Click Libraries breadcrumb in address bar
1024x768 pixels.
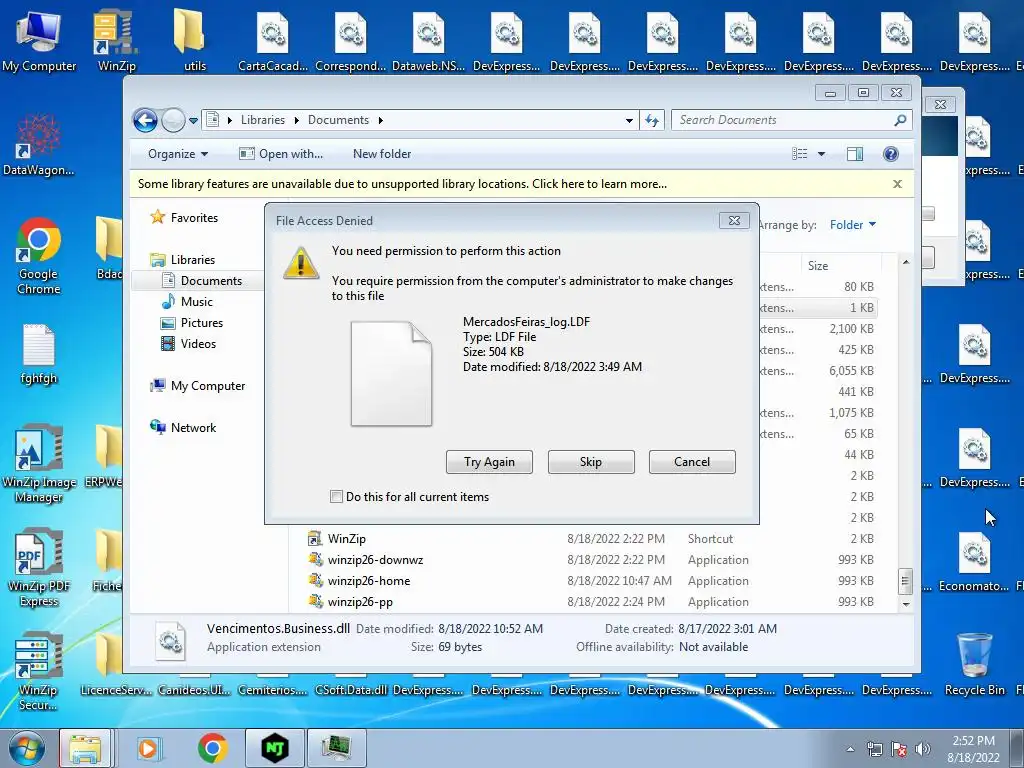tap(263, 120)
